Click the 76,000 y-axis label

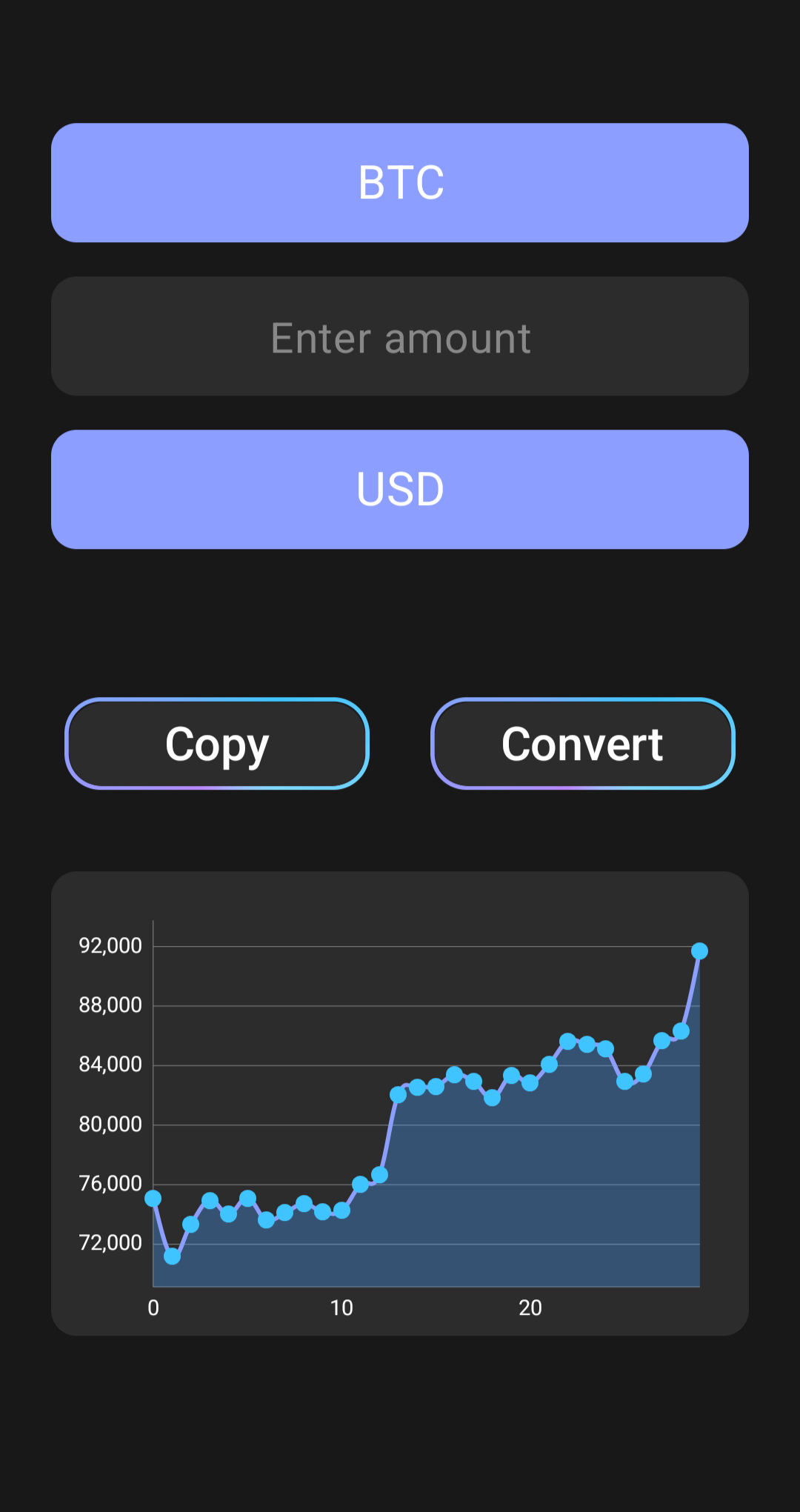[110, 1184]
